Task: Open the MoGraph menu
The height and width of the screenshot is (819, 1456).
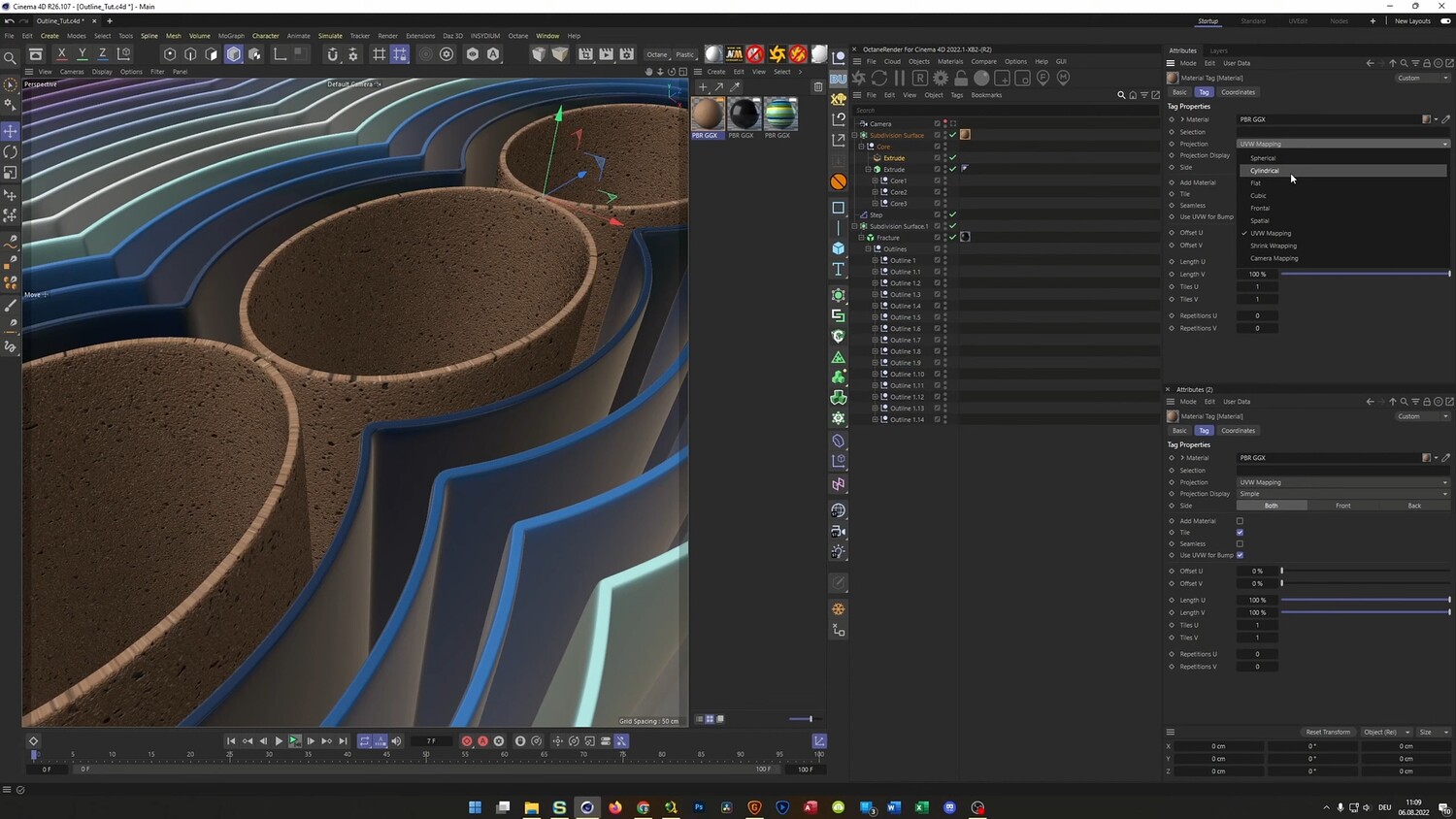Action: point(231,36)
